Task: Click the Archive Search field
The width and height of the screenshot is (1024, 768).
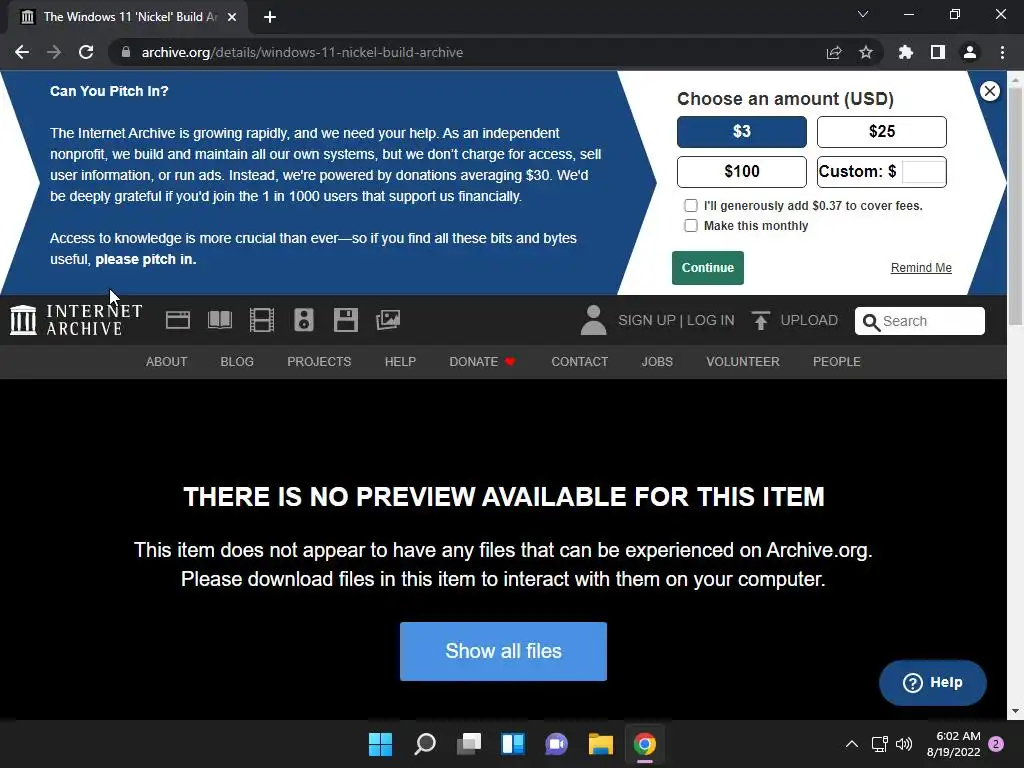Action: [x=920, y=321]
